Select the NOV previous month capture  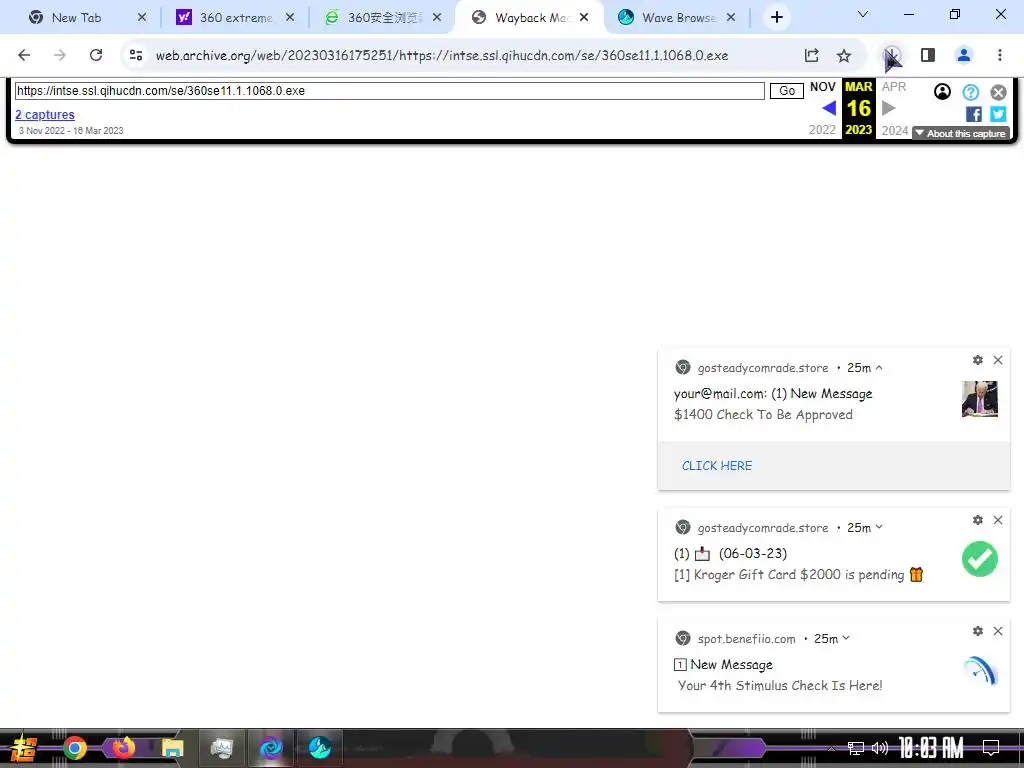click(822, 87)
